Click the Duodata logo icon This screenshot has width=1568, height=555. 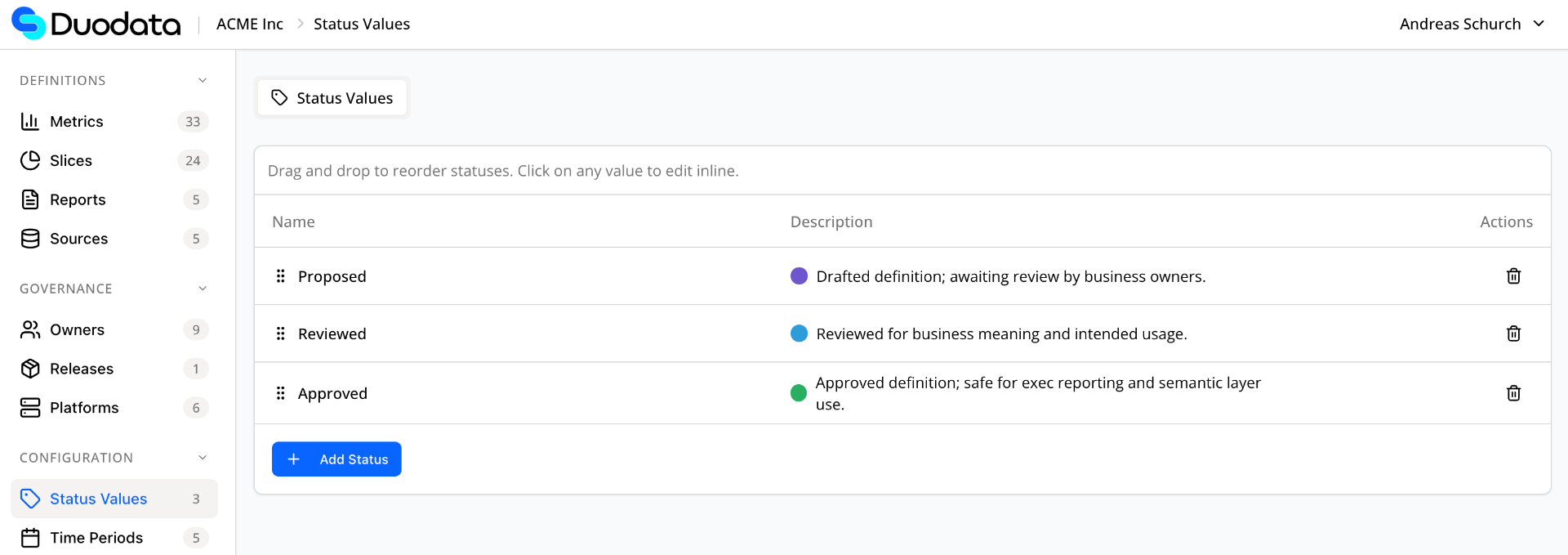29,23
